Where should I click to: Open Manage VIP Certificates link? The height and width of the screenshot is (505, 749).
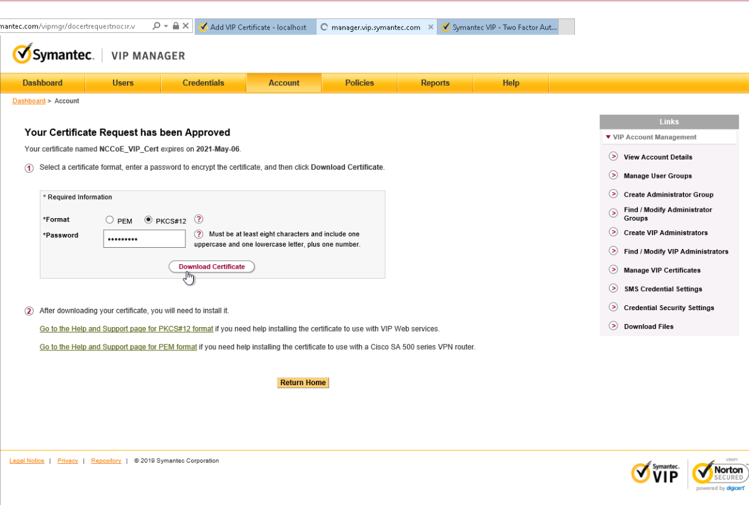coord(662,270)
